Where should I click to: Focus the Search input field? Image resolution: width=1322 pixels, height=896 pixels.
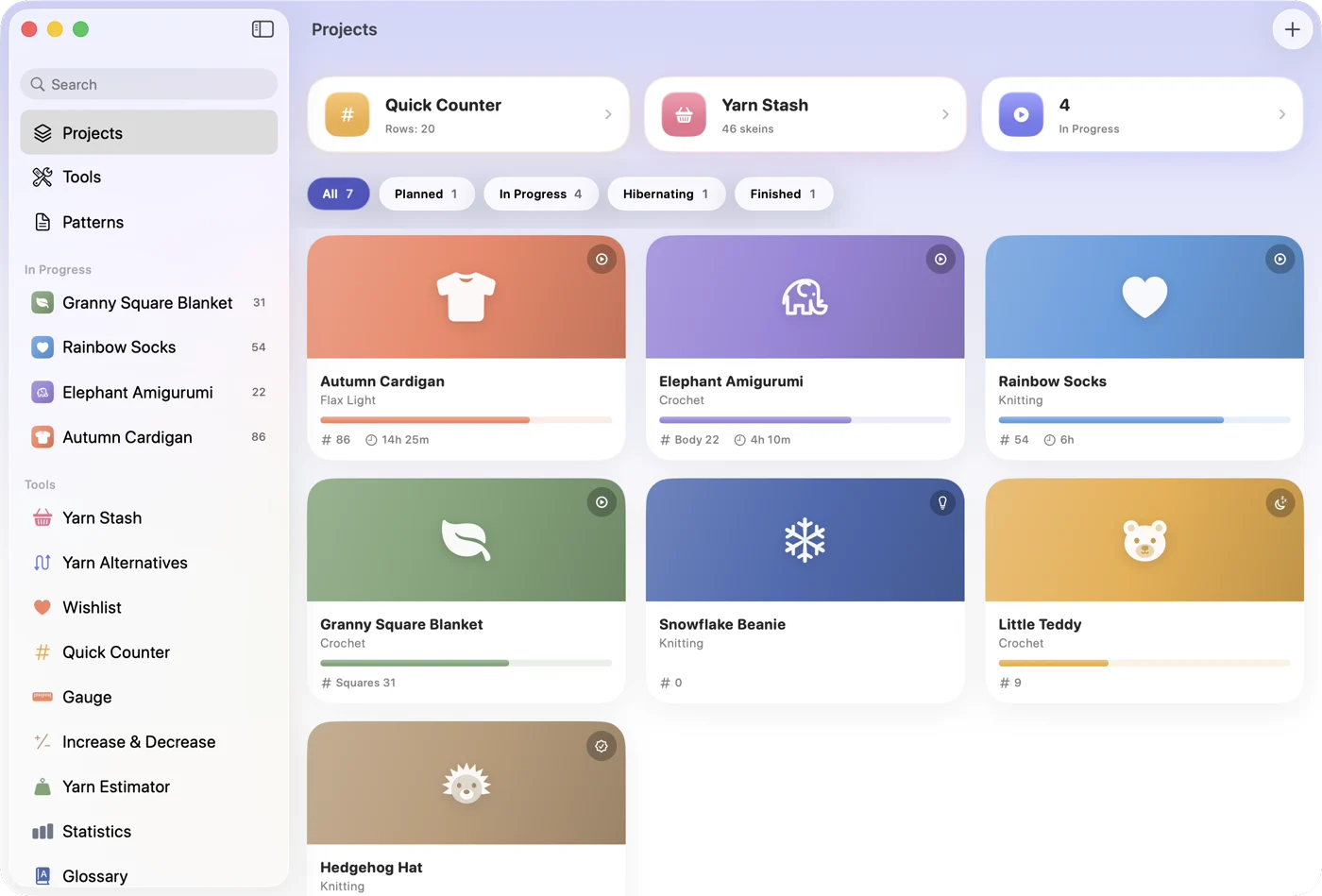pos(149,84)
